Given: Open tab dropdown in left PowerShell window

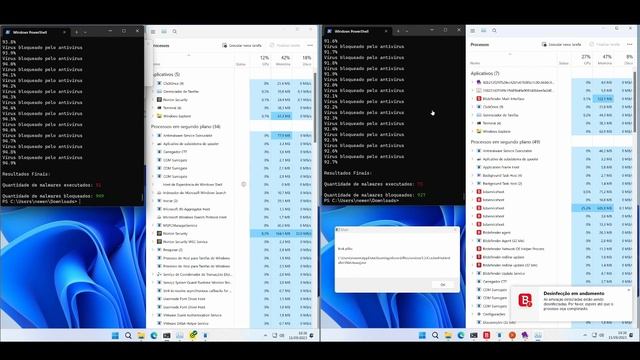Looking at the screenshot, I should pos(85,32).
